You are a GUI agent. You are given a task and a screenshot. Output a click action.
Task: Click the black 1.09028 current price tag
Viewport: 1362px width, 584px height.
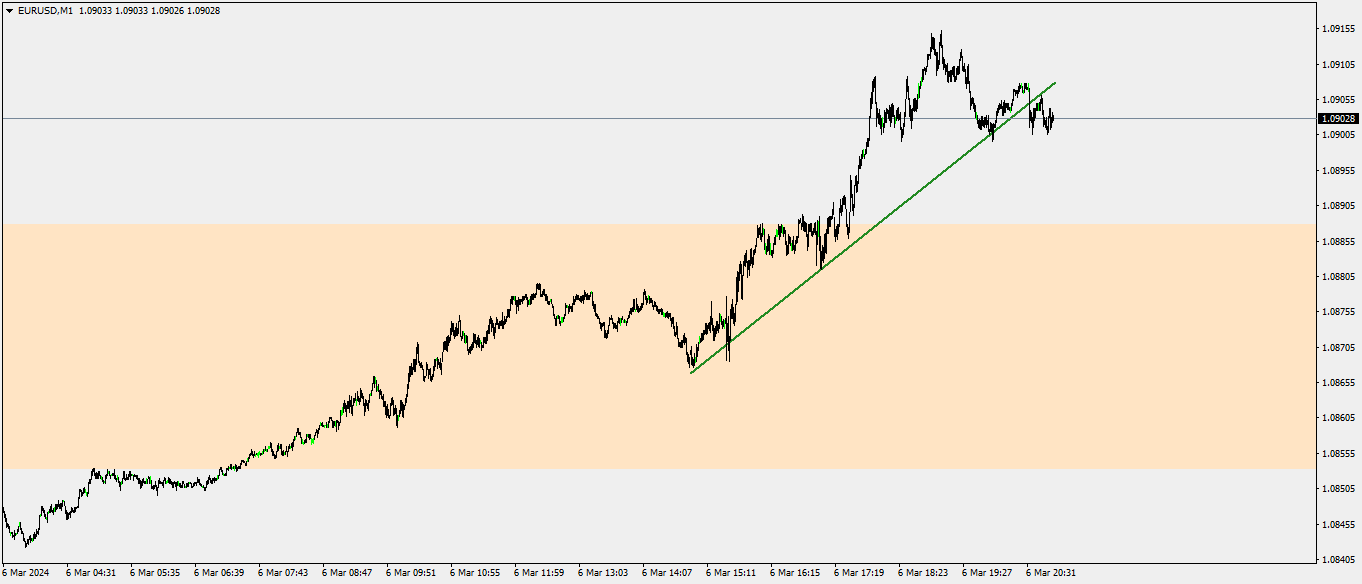click(1339, 119)
